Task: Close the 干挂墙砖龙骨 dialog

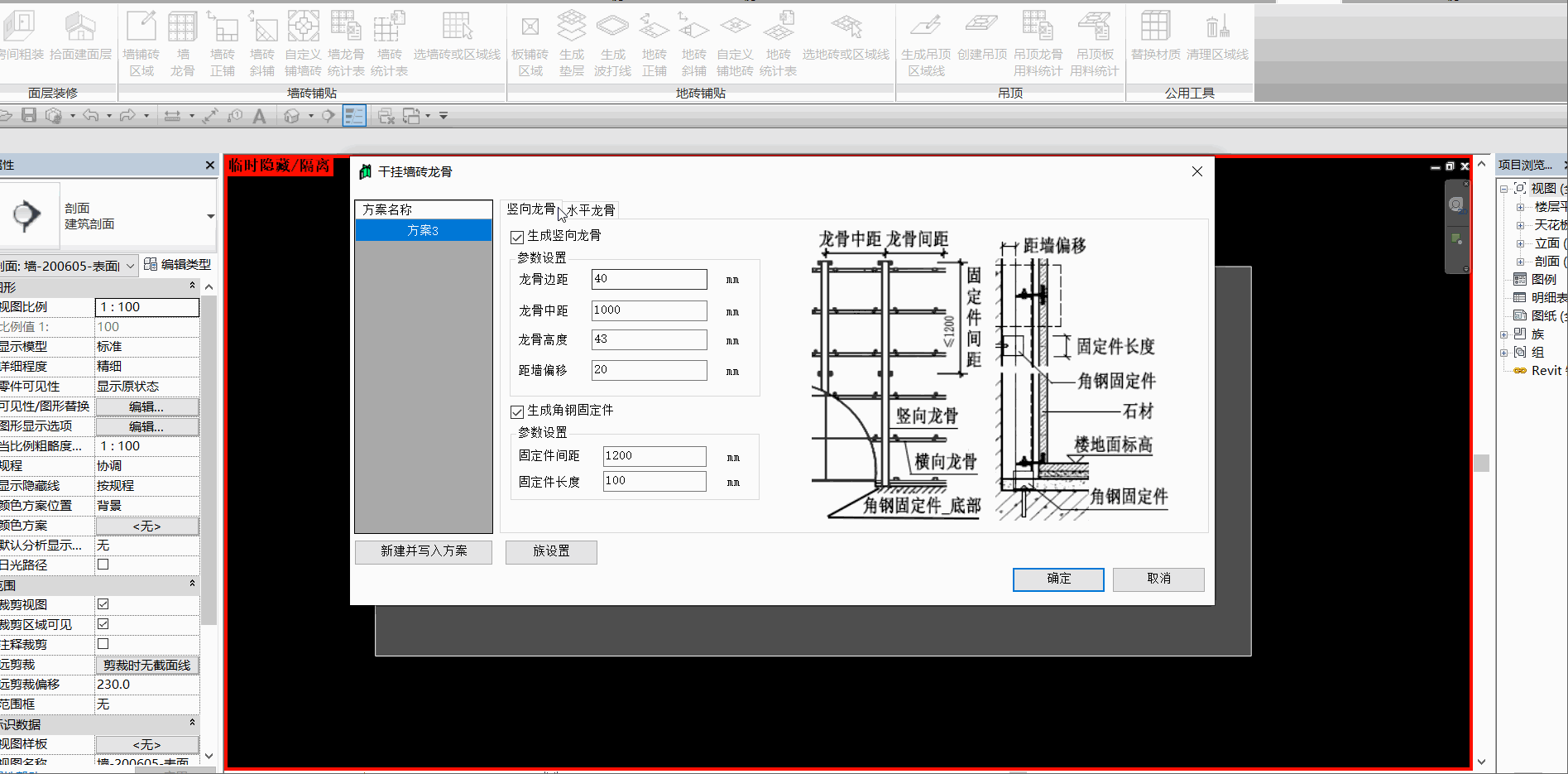Action: 1196,171
